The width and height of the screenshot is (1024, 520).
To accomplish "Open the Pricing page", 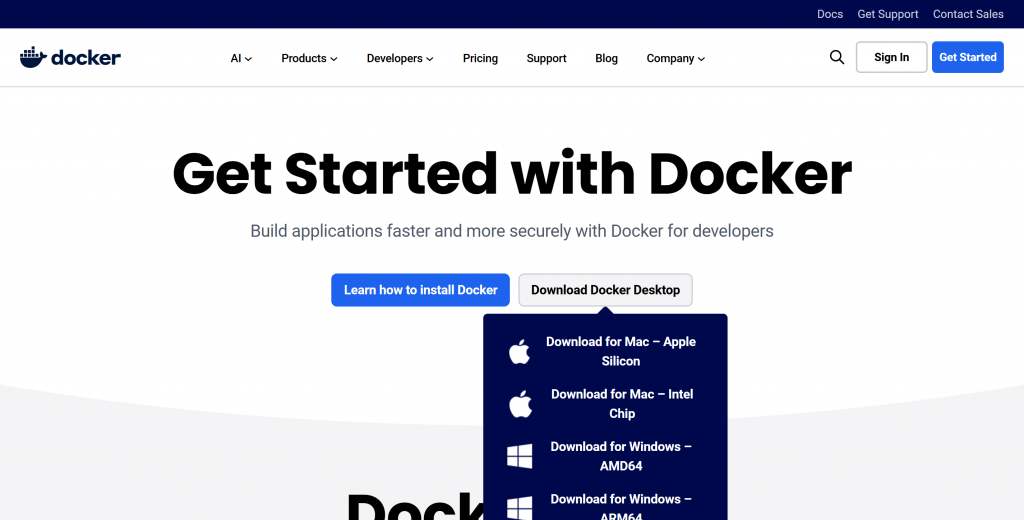I will pyautogui.click(x=480, y=58).
